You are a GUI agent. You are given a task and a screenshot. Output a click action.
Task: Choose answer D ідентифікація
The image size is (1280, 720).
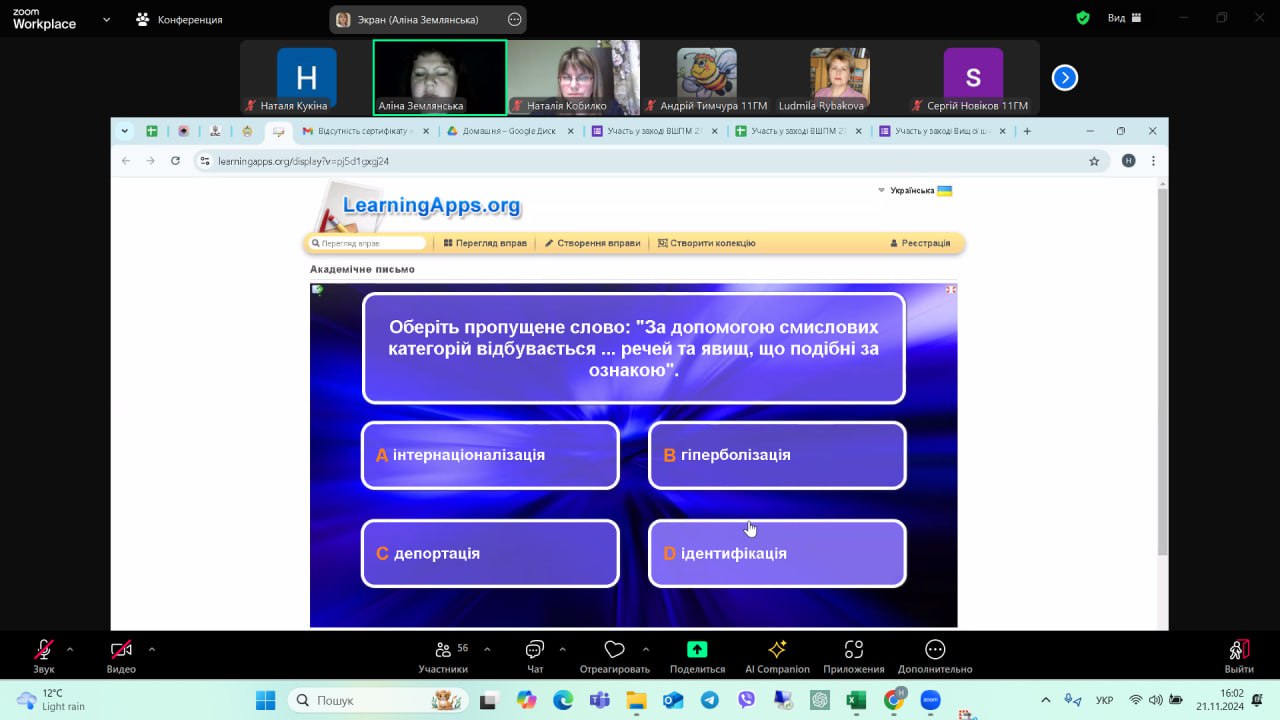click(x=777, y=553)
